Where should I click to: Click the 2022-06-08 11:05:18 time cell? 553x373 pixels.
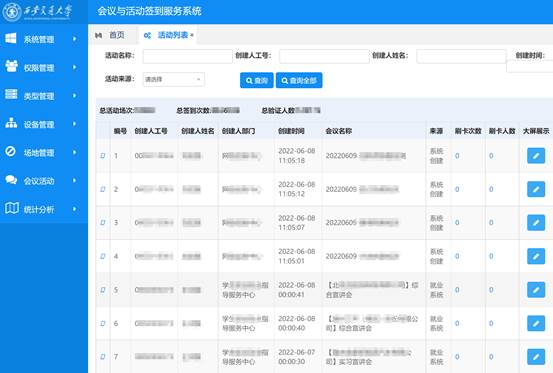296,155
